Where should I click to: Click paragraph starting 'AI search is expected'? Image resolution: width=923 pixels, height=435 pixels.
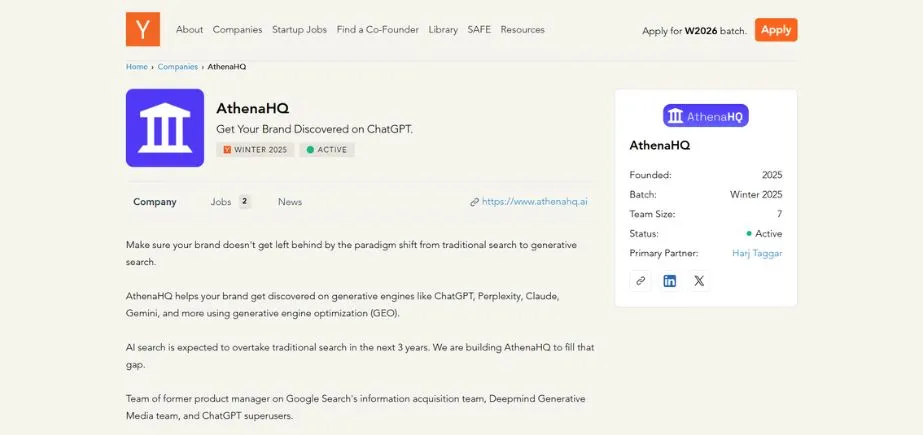(x=360, y=356)
